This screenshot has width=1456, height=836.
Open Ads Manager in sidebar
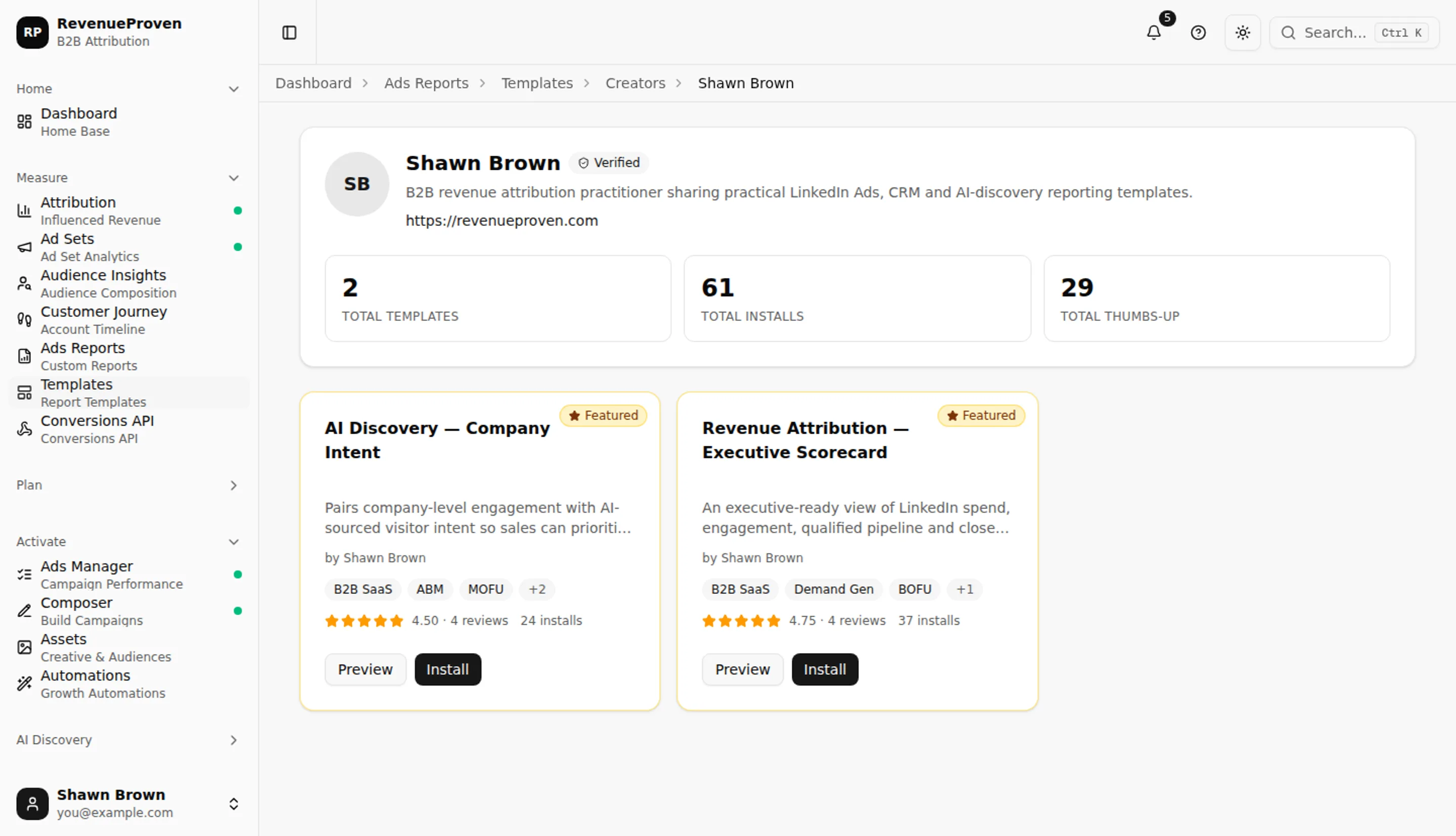click(x=128, y=575)
